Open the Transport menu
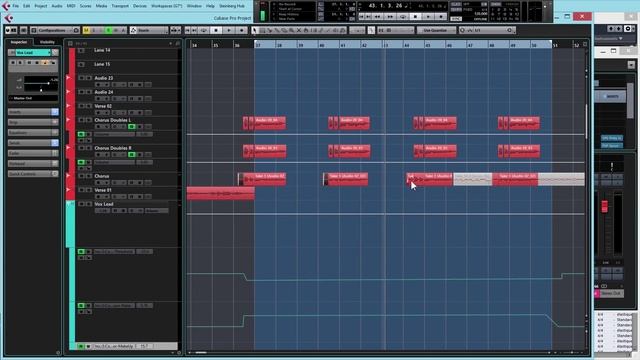640x360 pixels. [120, 6]
